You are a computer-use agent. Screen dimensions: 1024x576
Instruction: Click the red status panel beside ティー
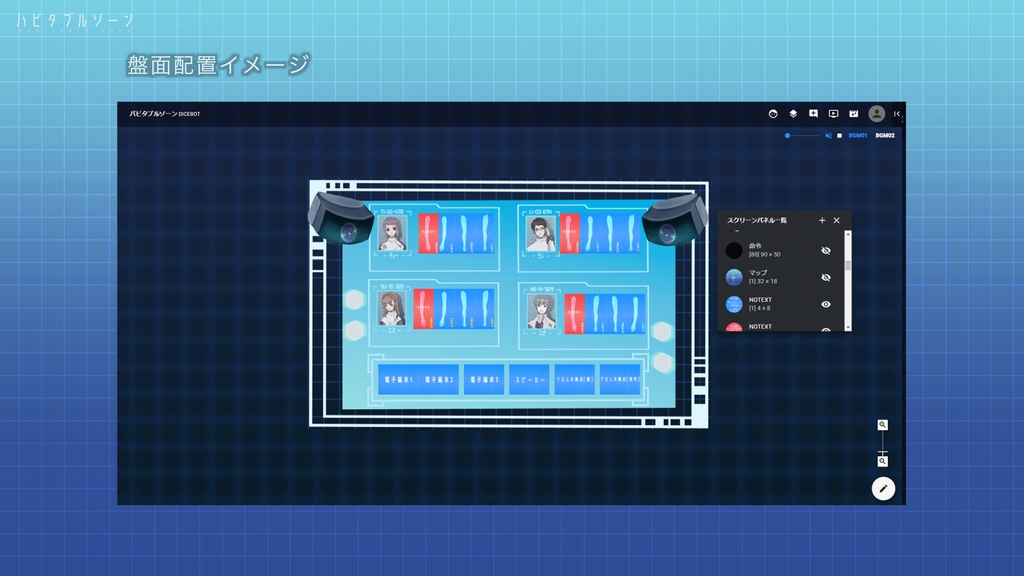[428, 233]
